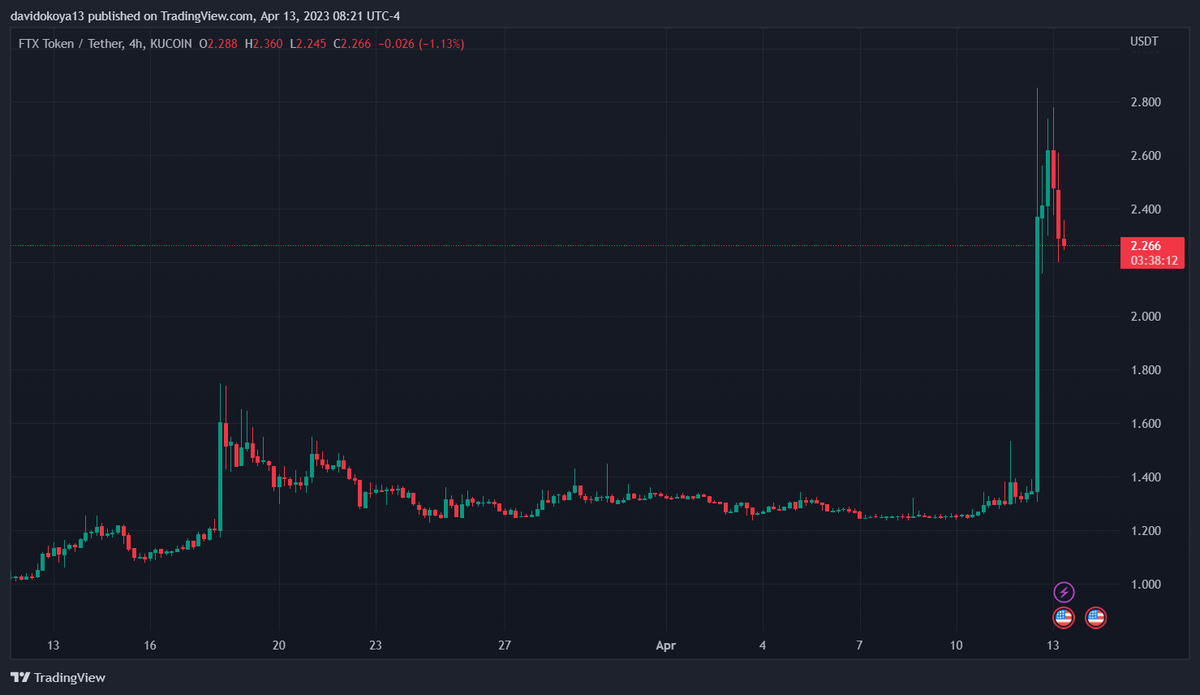Click the 16 date label on time axis
The width and height of the screenshot is (1200, 695).
[x=149, y=645]
